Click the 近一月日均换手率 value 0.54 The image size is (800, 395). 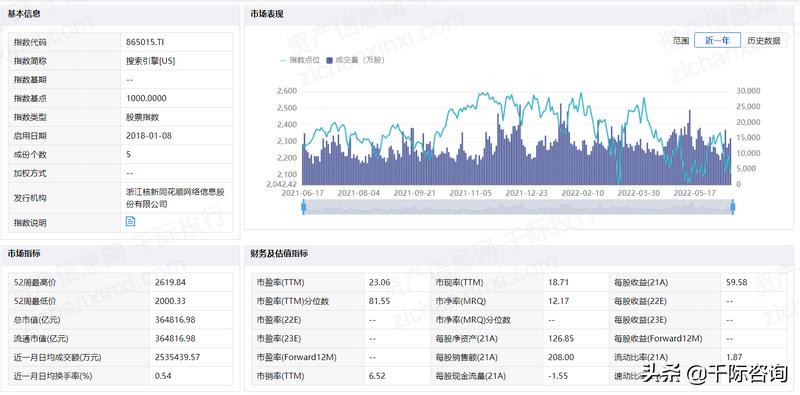coord(163,376)
